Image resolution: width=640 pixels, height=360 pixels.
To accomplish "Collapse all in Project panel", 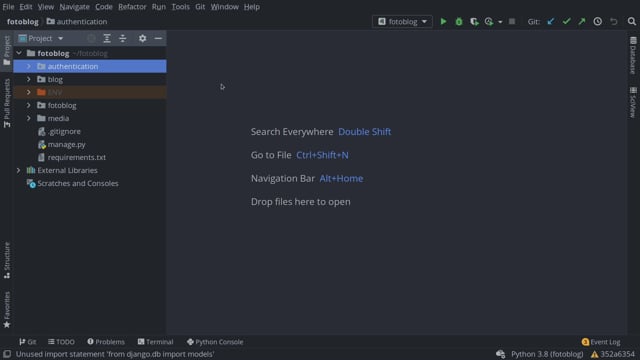I will (122, 38).
